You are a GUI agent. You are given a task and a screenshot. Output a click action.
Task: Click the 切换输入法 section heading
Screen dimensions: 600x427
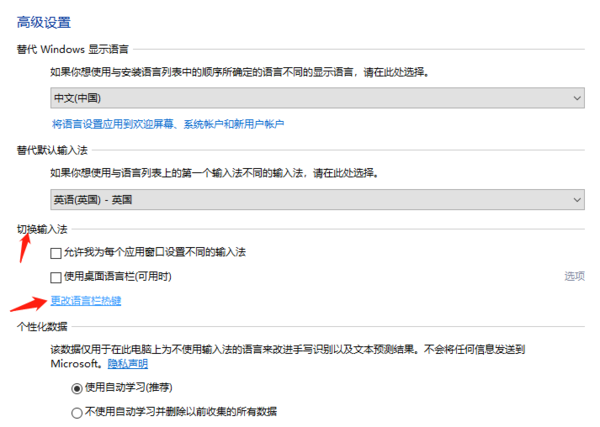pos(42,229)
